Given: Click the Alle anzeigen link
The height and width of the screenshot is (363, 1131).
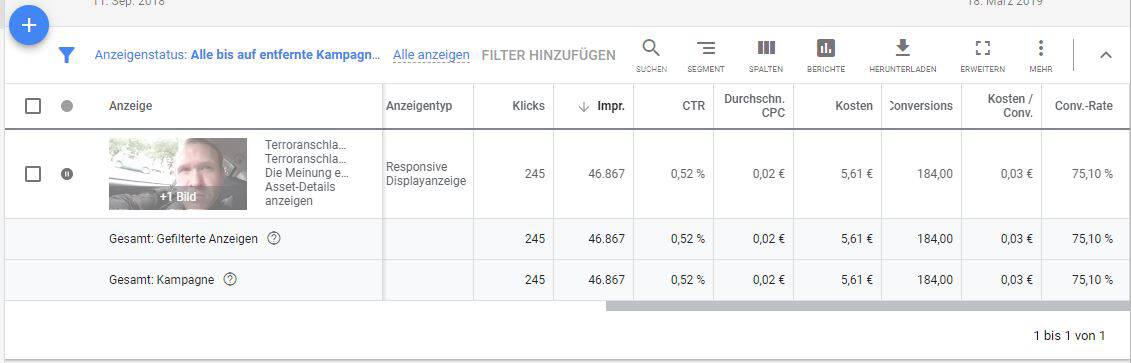Looking at the screenshot, I should point(431,55).
